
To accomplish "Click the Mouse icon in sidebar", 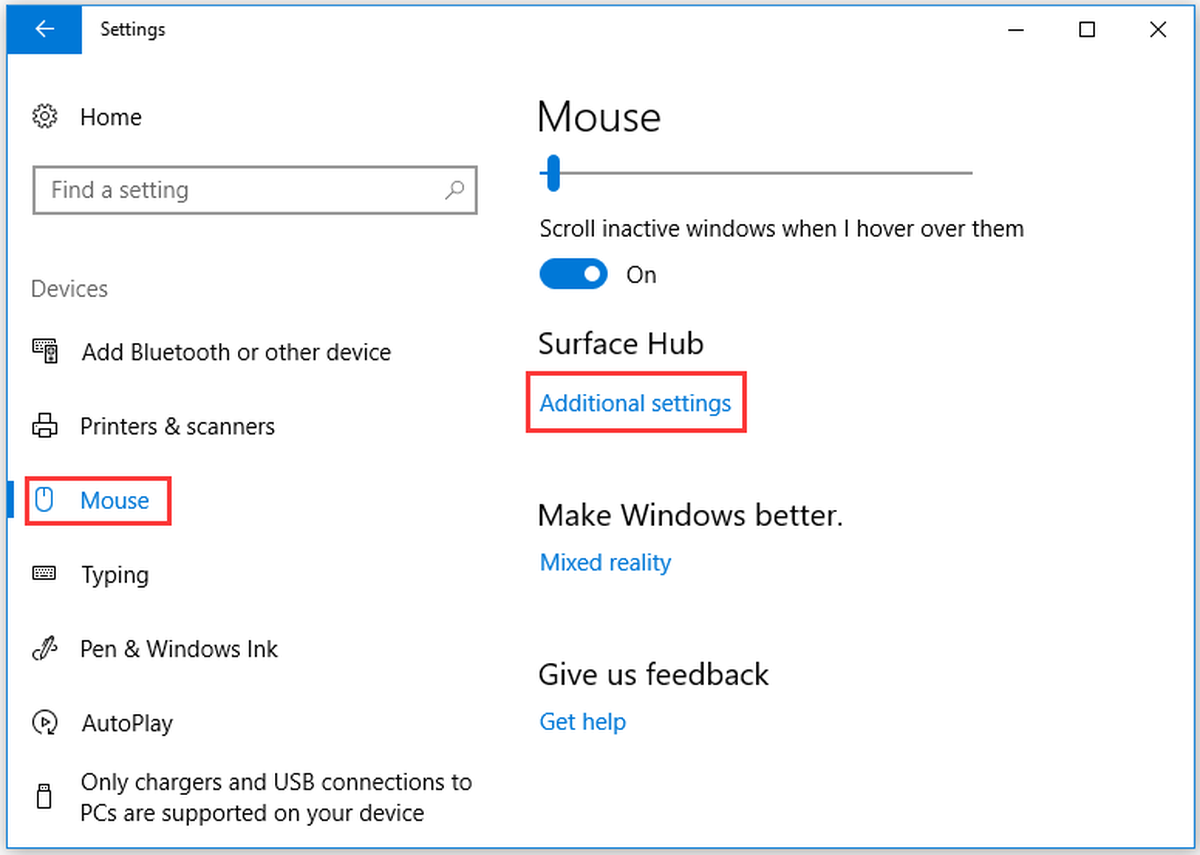I will [44, 500].
